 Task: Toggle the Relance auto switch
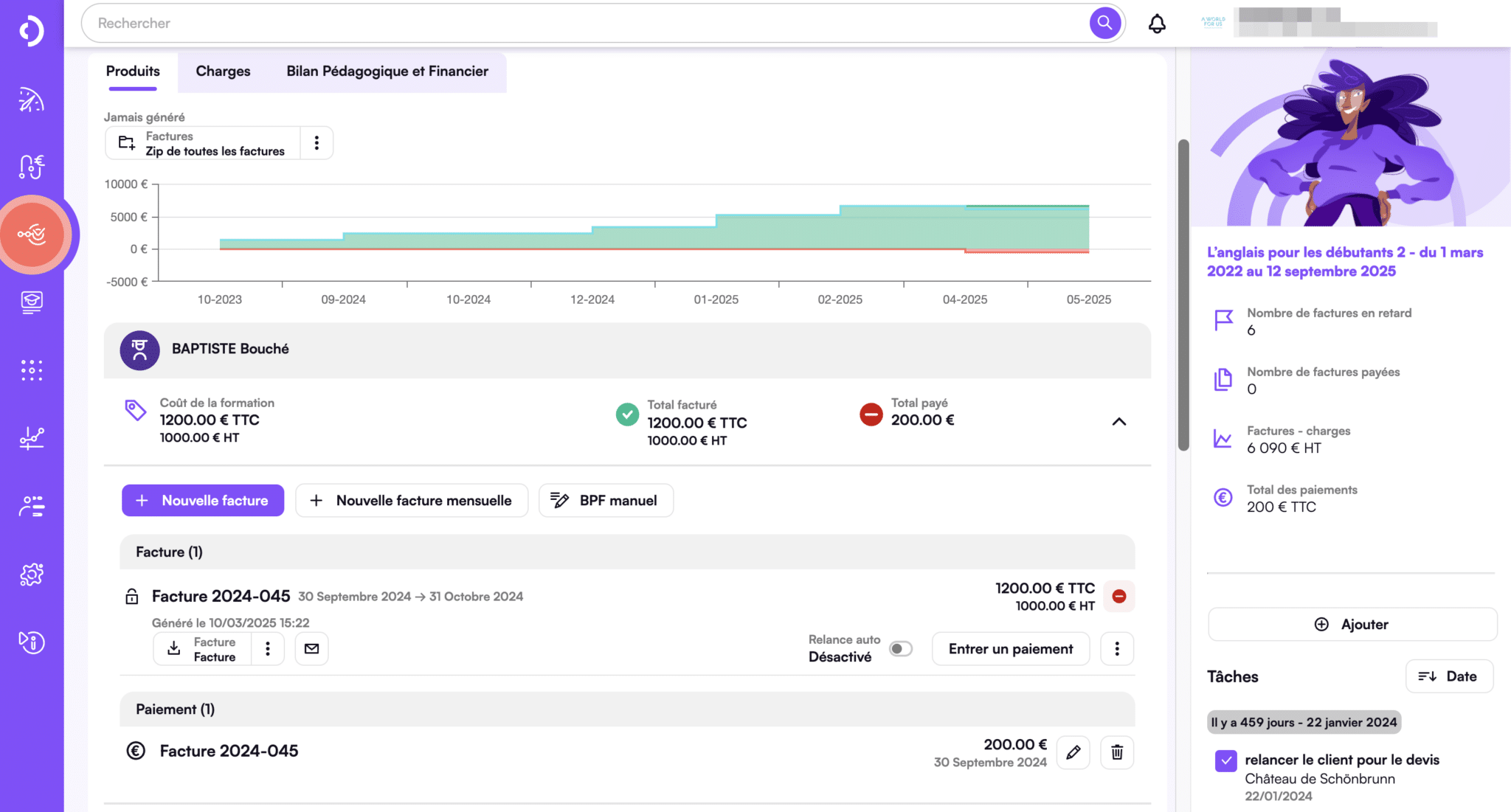(900, 649)
